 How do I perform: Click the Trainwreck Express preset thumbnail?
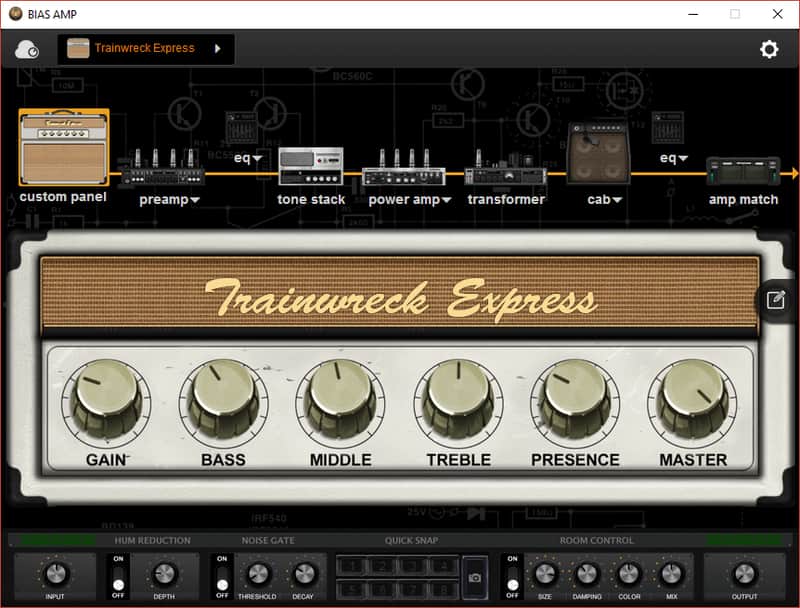coord(78,48)
